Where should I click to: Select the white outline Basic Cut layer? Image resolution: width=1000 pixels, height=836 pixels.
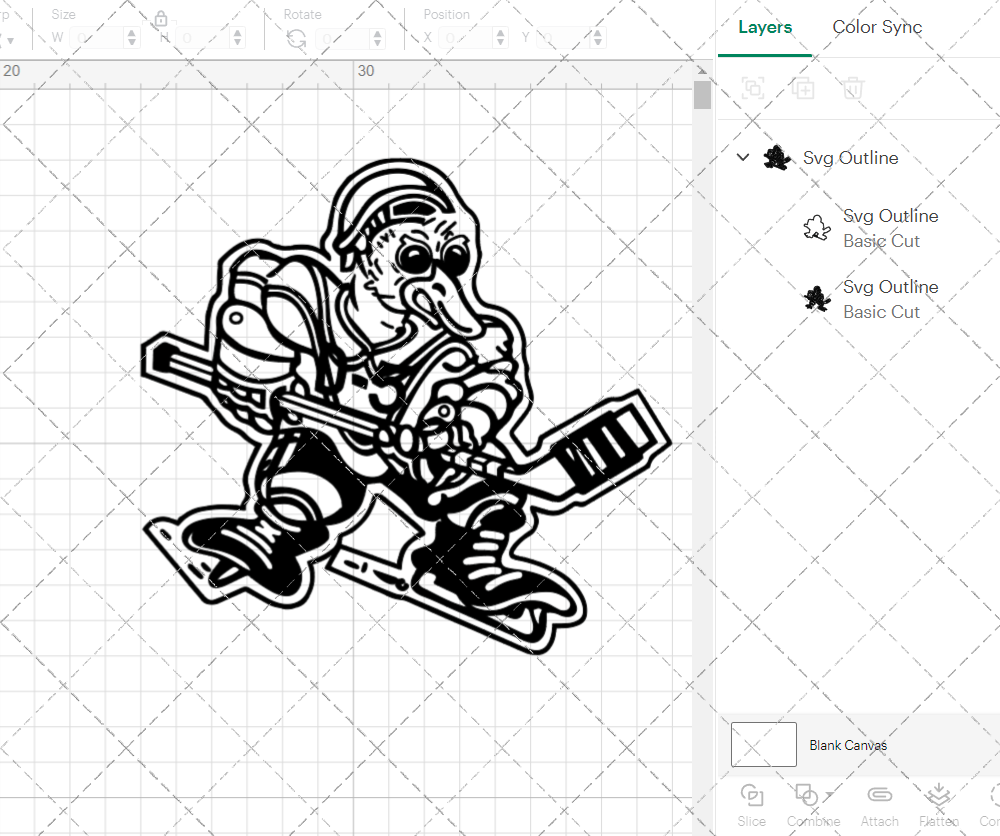click(x=890, y=228)
